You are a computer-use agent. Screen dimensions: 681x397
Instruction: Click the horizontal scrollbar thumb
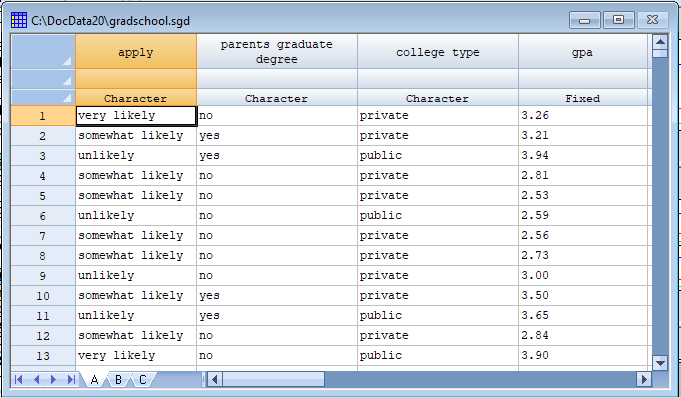273,379
